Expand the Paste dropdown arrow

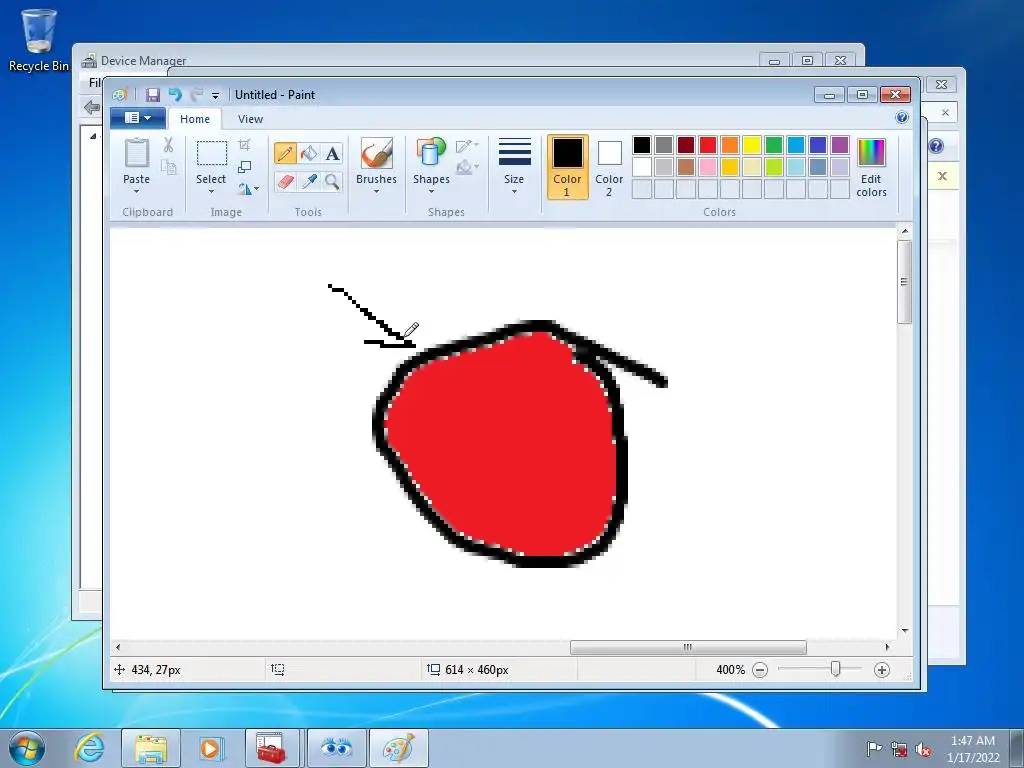136,191
